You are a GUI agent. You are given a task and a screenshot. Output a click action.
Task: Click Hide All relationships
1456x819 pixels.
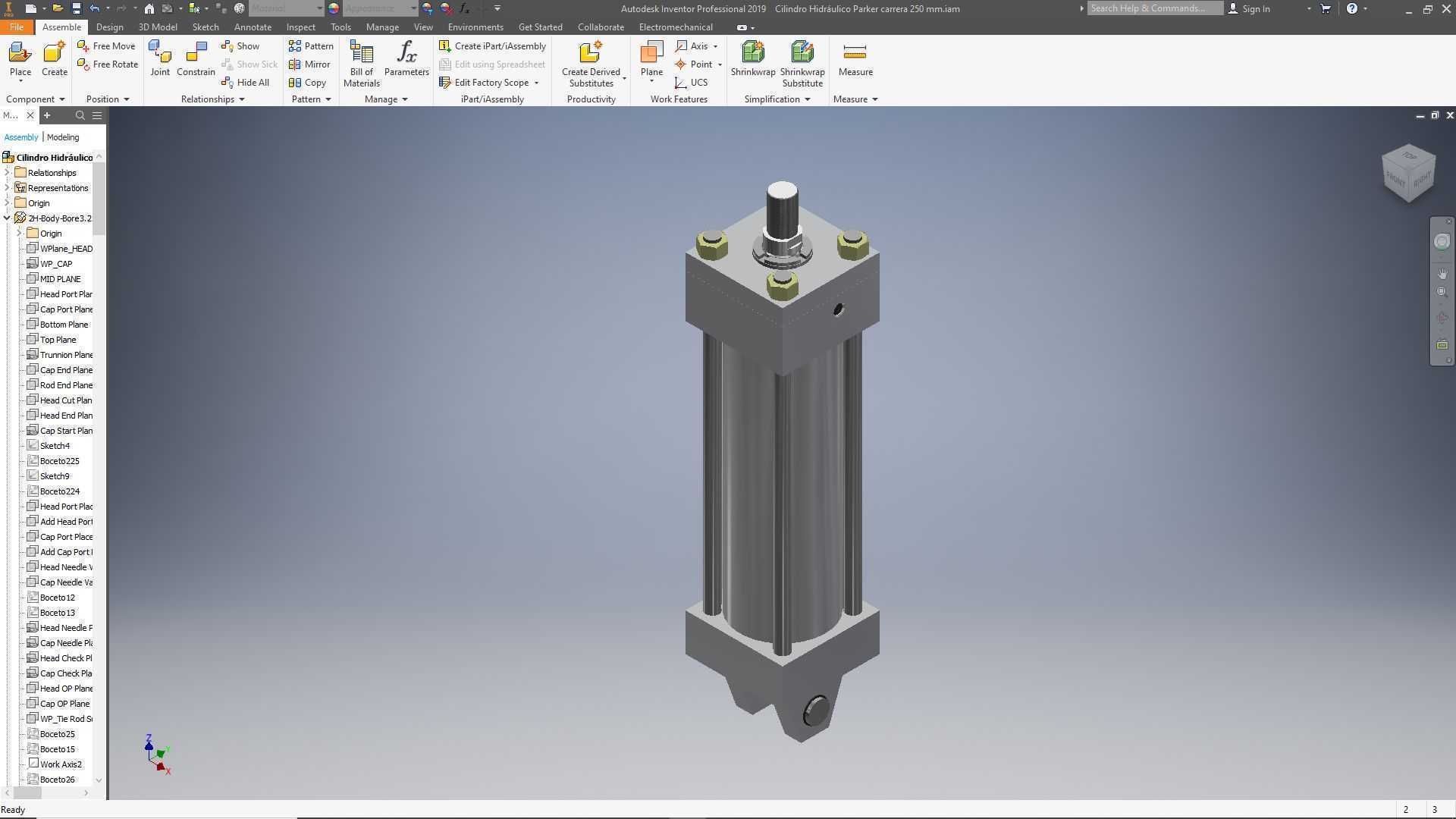pos(245,83)
